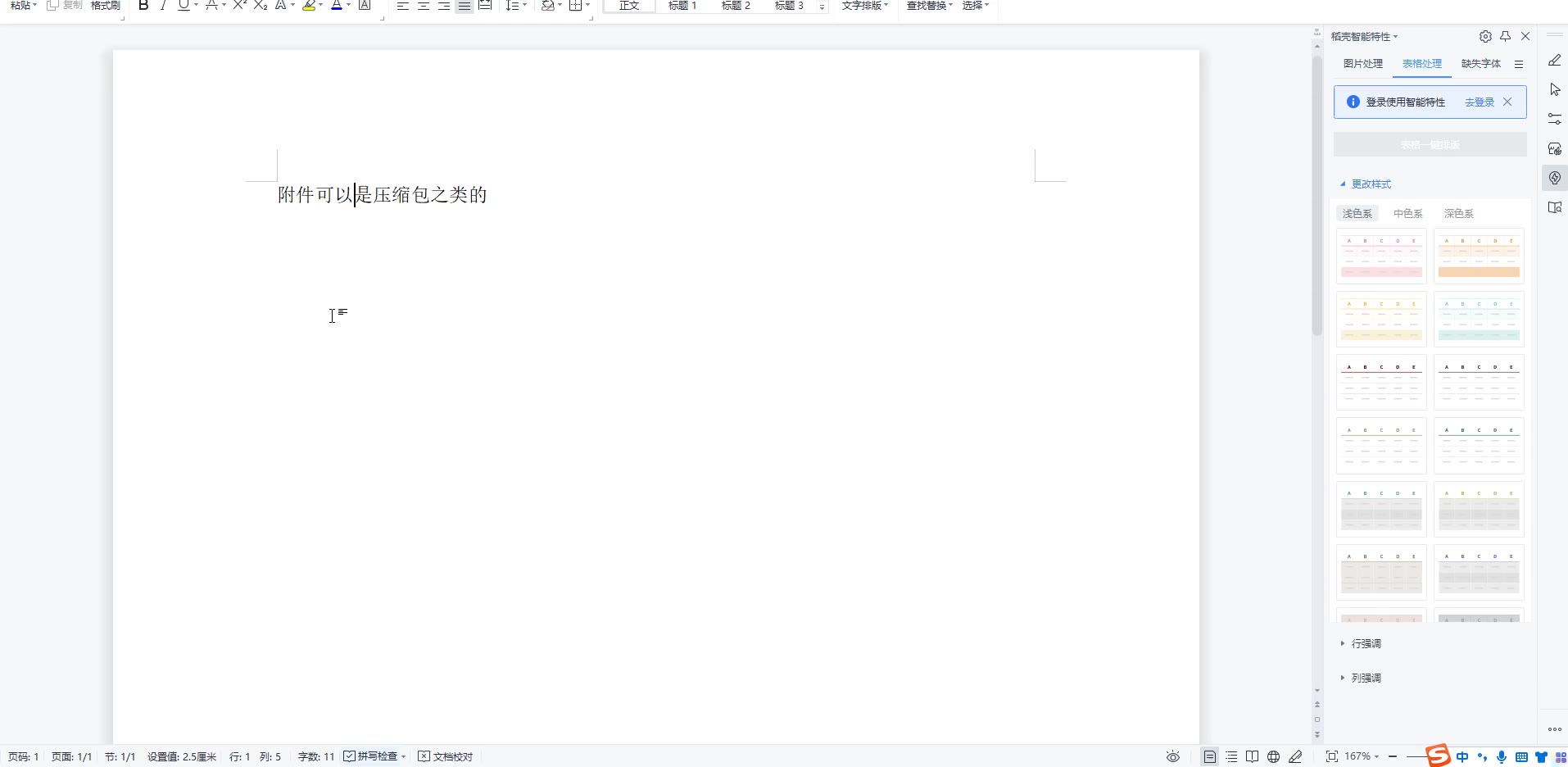Underline the selected text
The height and width of the screenshot is (767, 1568).
(x=184, y=6)
